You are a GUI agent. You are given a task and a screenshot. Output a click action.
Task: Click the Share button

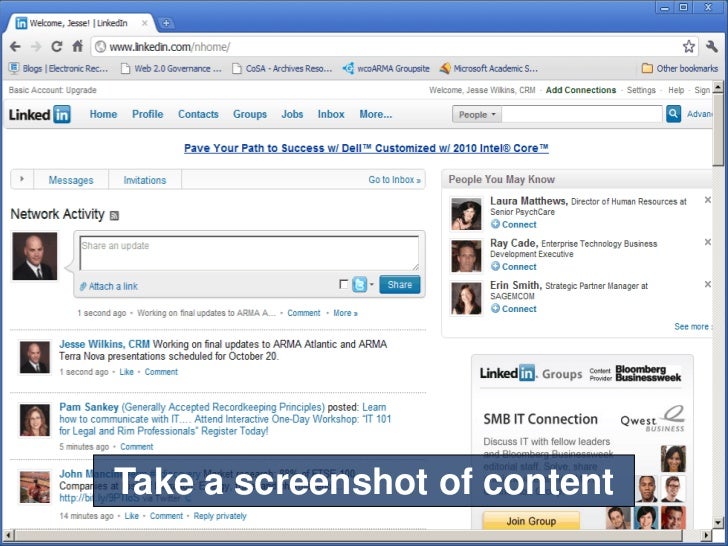(400, 285)
